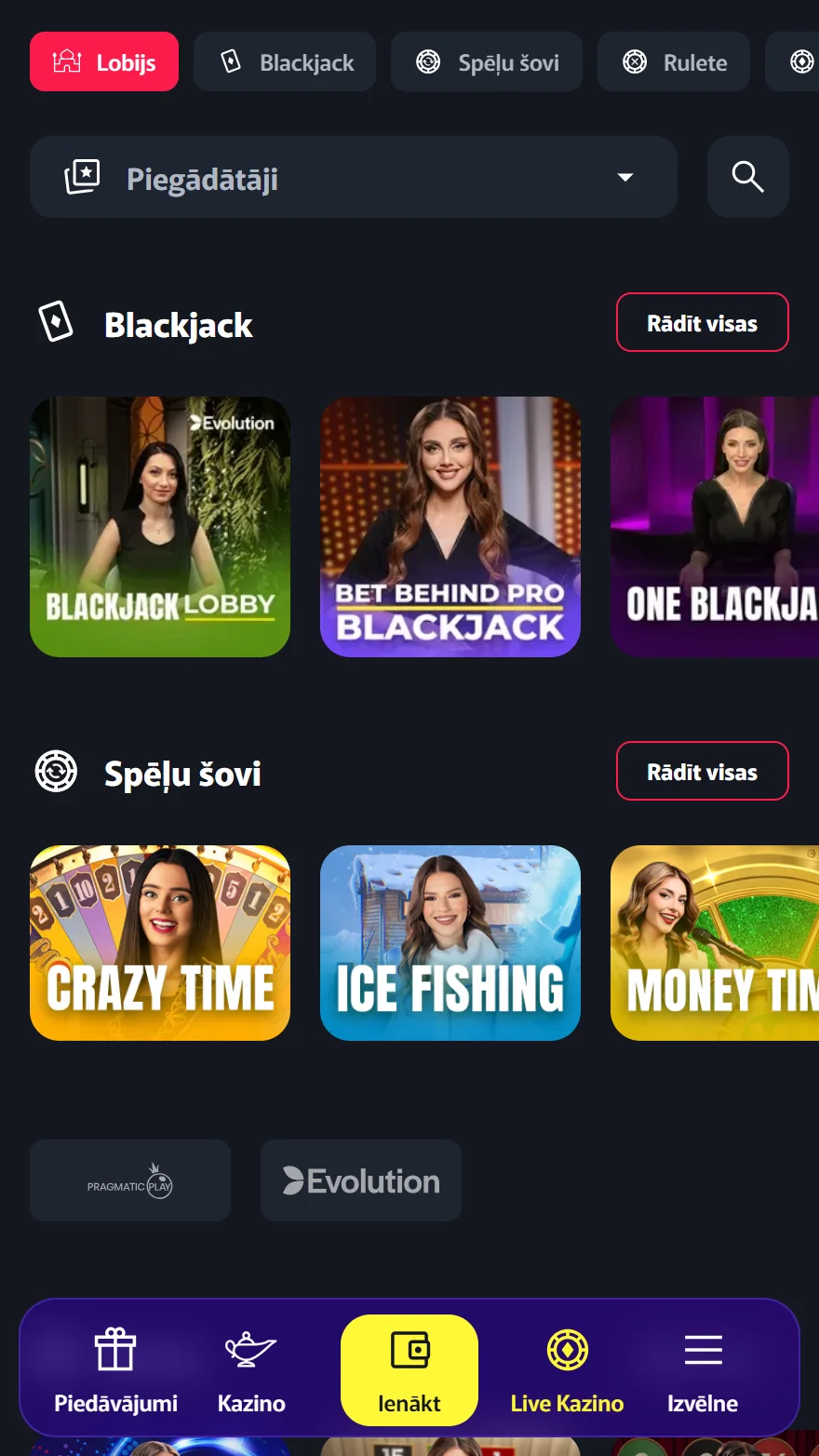Open the search magnifier icon
The image size is (819, 1456).
pyautogui.click(x=747, y=177)
